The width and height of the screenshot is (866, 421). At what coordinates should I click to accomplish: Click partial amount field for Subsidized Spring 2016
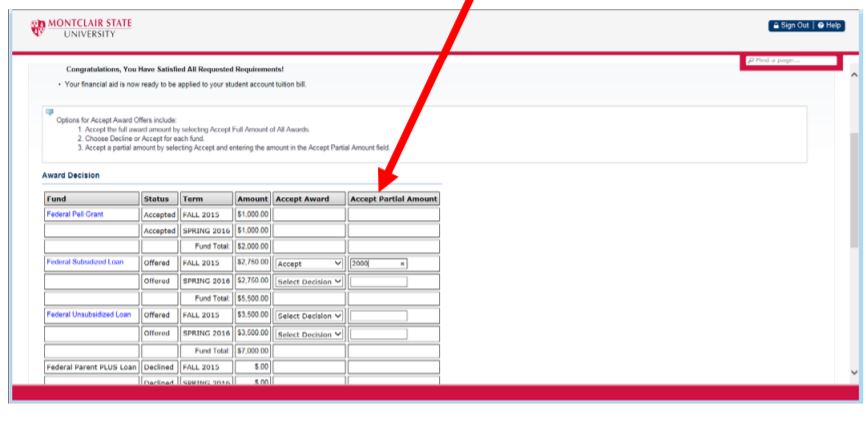pos(378,281)
